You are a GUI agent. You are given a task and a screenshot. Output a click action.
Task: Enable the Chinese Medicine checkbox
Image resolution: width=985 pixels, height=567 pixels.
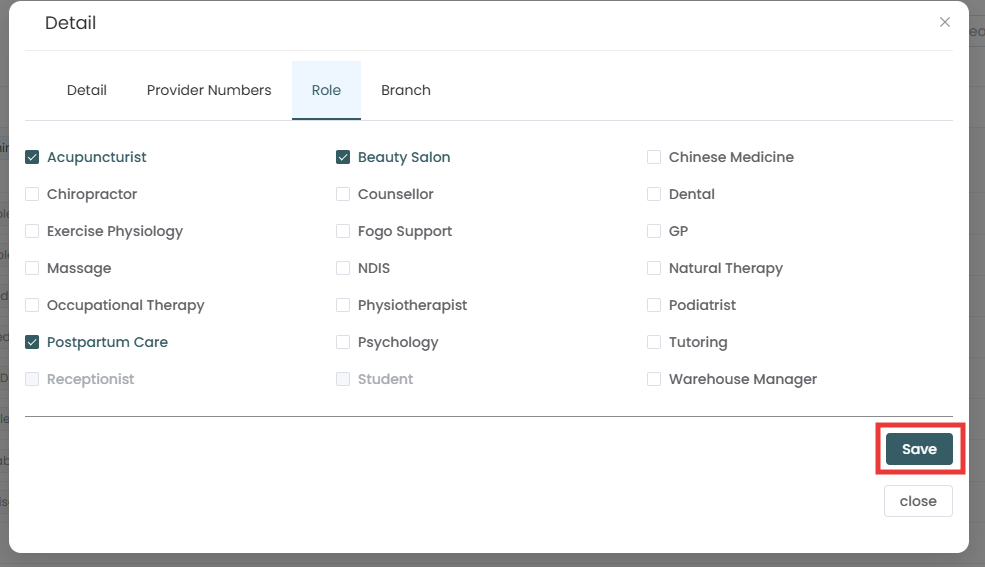pyautogui.click(x=654, y=157)
